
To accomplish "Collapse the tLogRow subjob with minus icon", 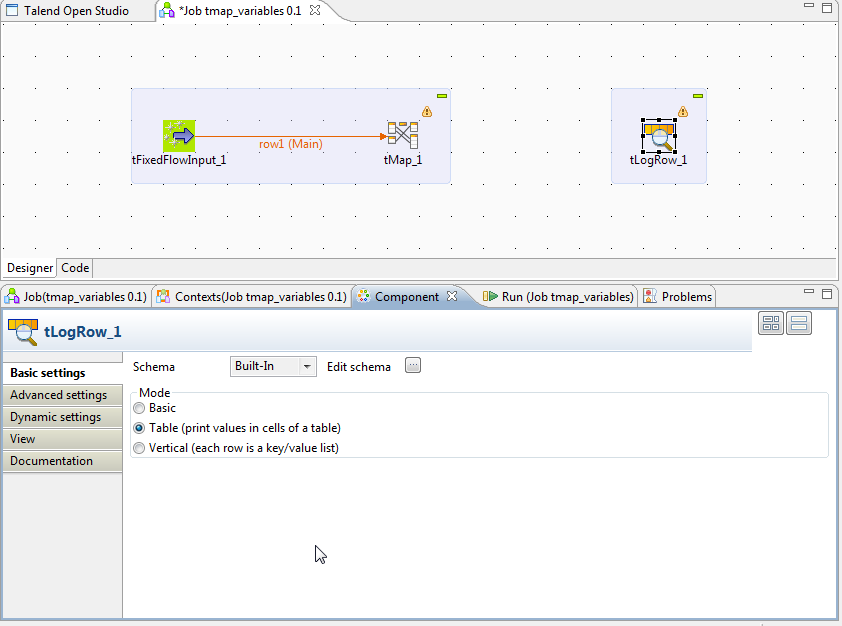I will 698,96.
